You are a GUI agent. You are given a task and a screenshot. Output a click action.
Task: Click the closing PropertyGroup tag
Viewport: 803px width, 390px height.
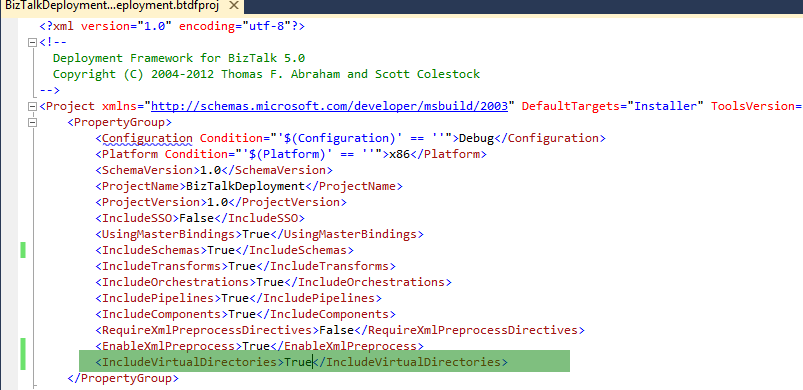(x=123, y=378)
